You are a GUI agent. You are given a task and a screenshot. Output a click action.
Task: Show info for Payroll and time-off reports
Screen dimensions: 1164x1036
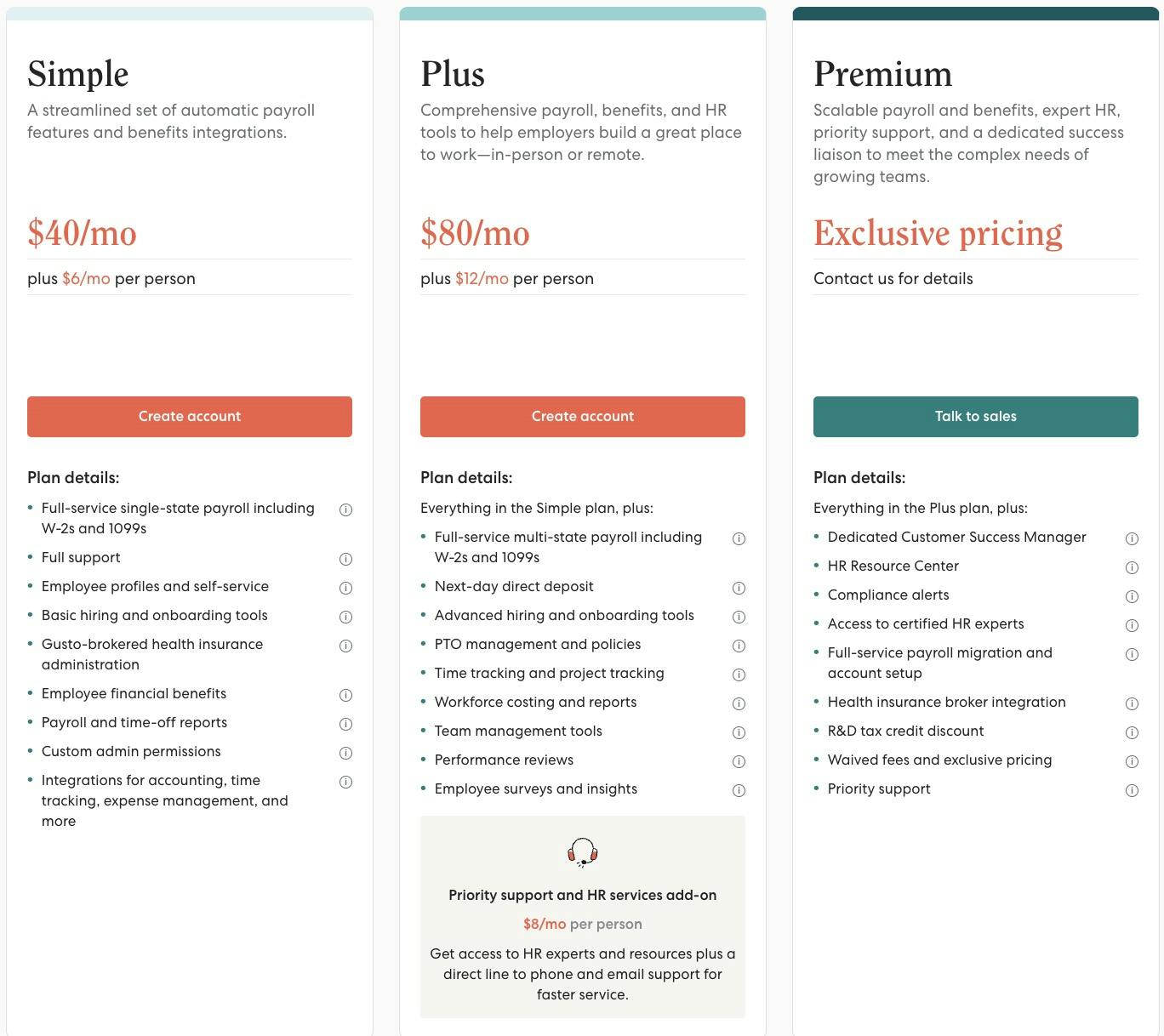coord(345,724)
